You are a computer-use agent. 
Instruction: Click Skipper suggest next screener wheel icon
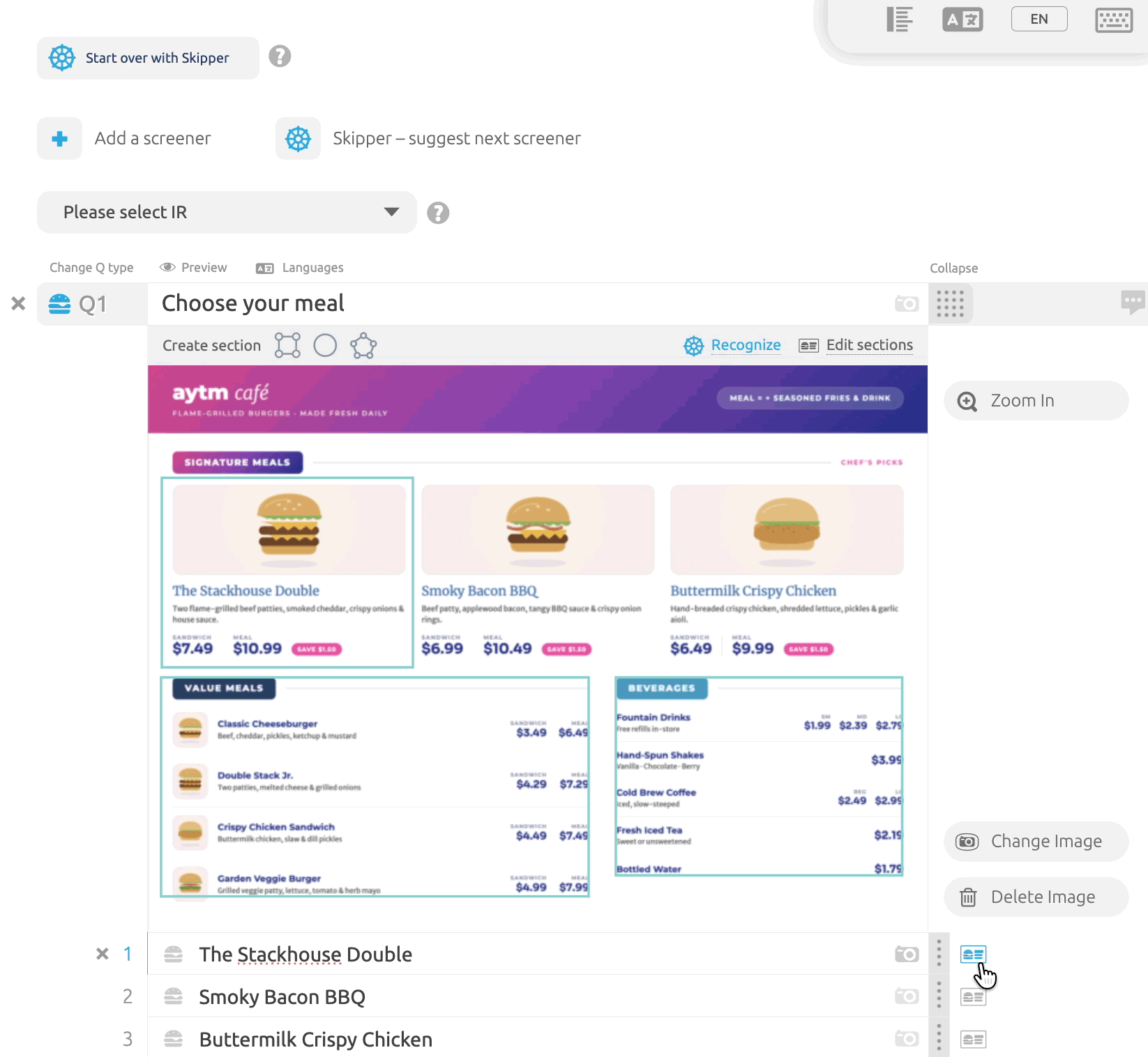click(298, 139)
